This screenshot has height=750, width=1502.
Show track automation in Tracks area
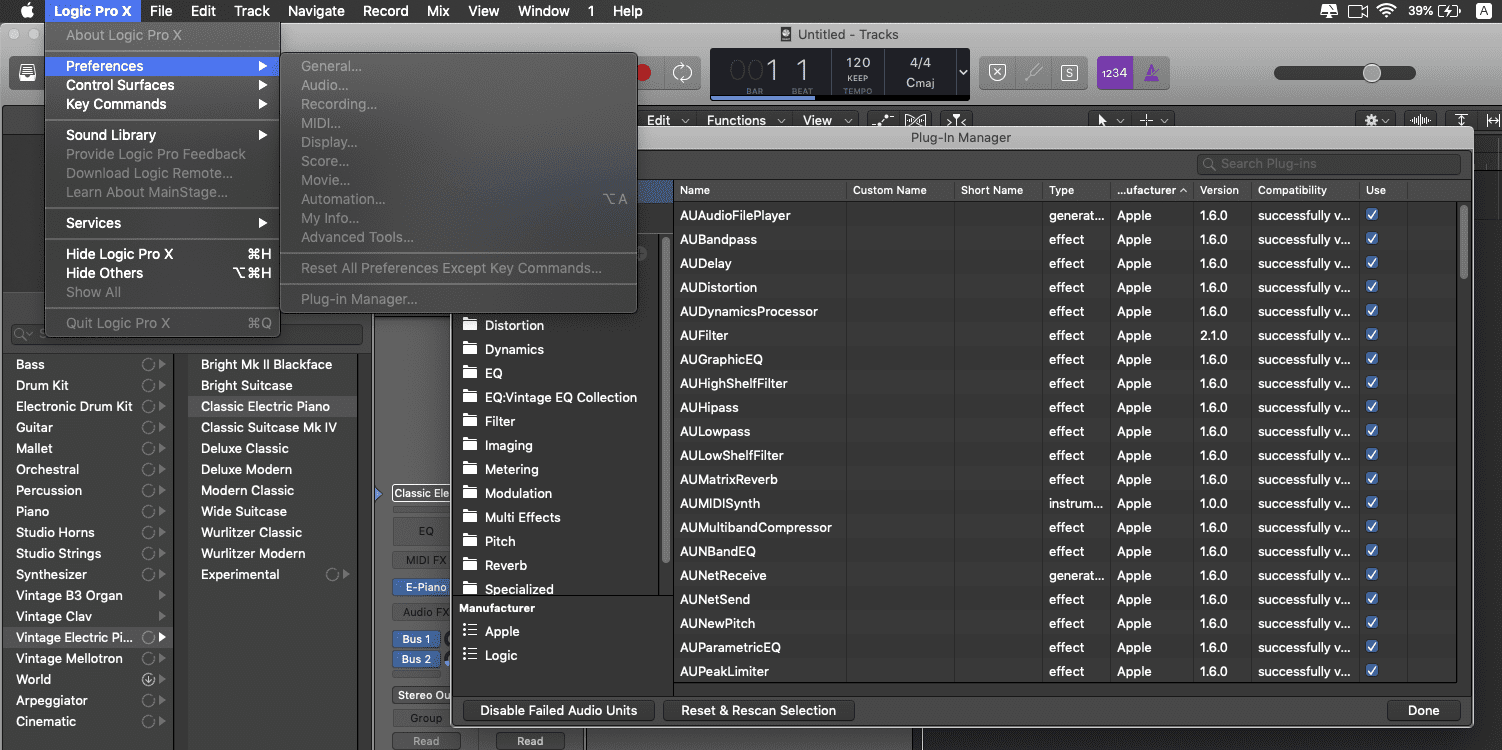pyautogui.click(x=882, y=120)
